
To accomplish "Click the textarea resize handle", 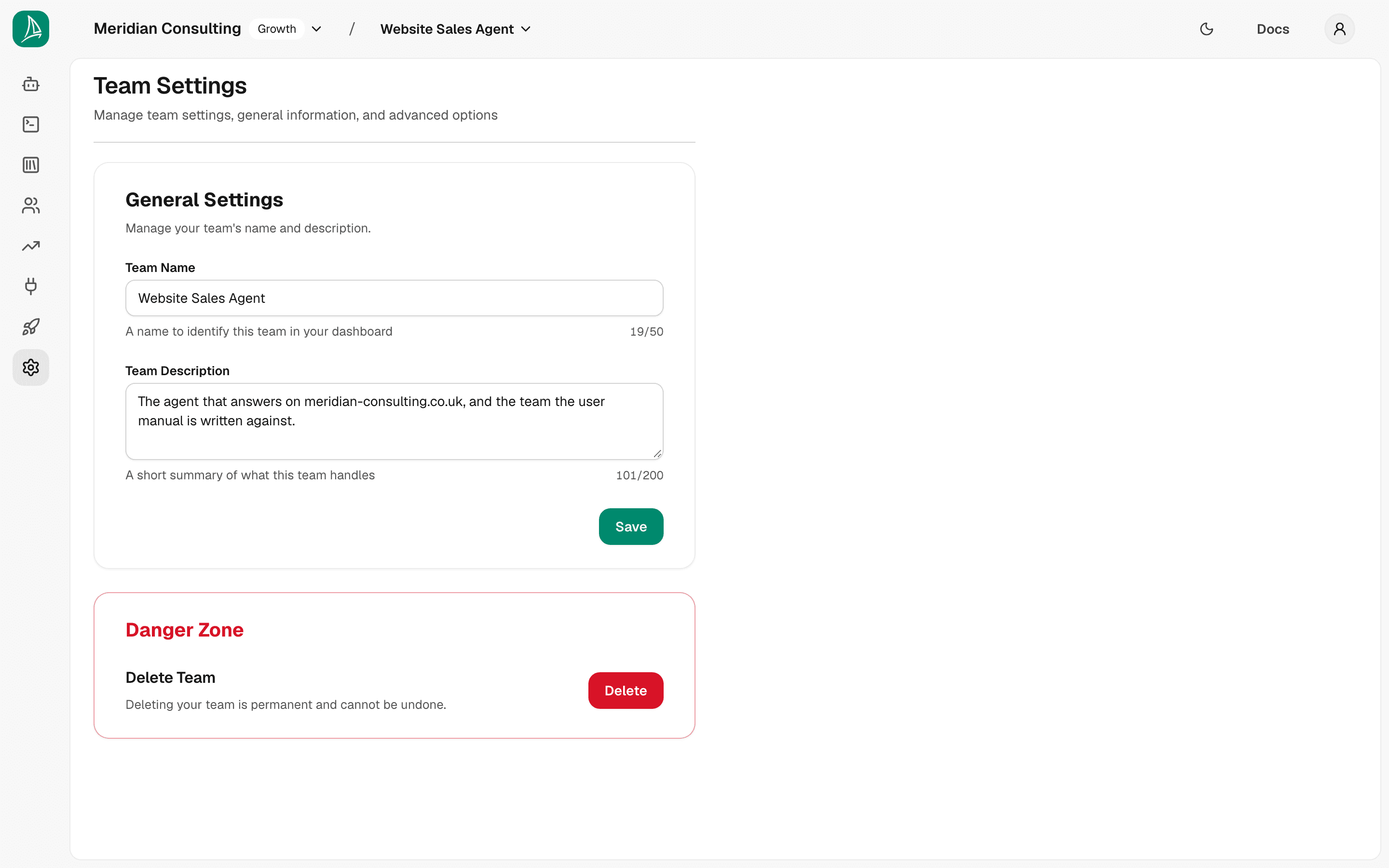I will click(657, 453).
